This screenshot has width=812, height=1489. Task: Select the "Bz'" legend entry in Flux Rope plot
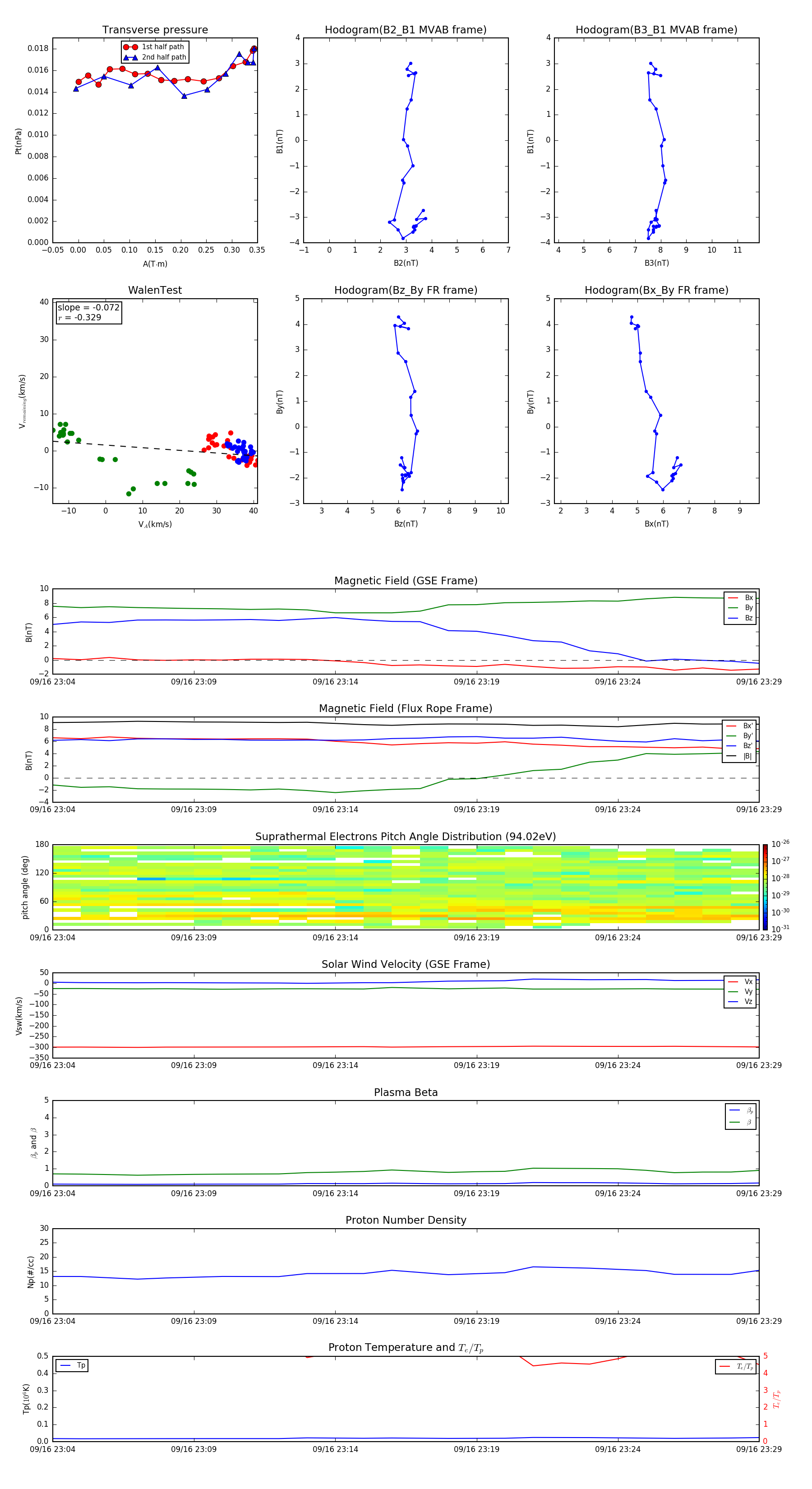(x=739, y=746)
